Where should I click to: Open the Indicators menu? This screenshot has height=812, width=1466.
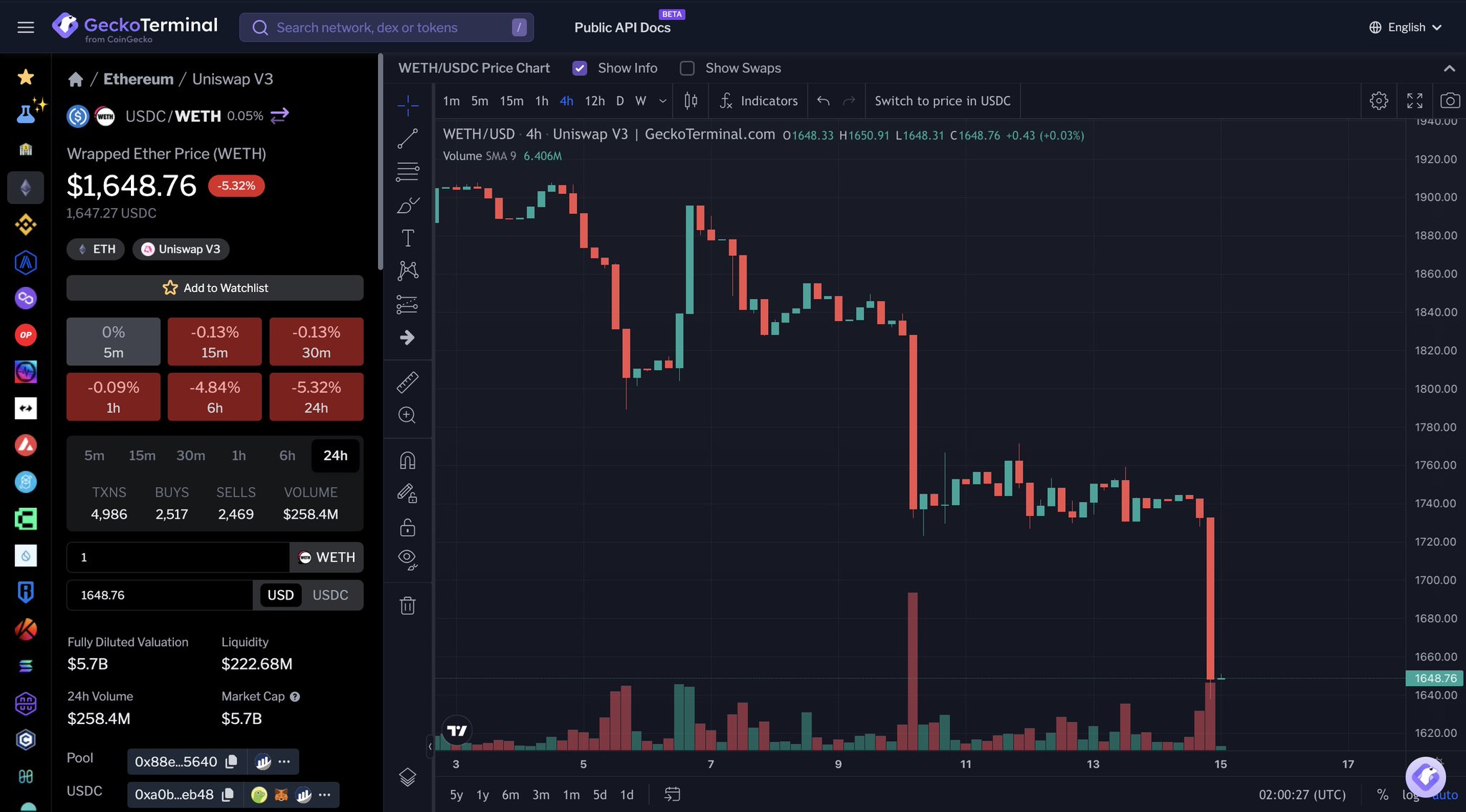pos(758,101)
